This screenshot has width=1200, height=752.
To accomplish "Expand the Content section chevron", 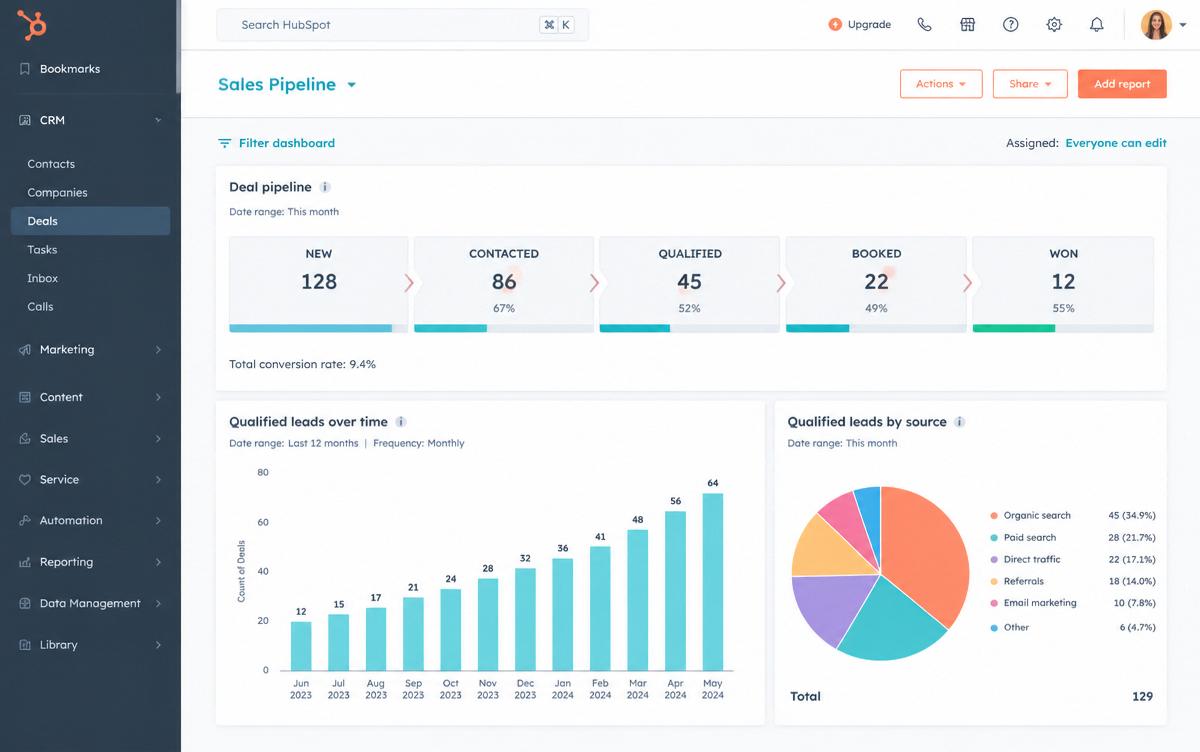I will [158, 397].
